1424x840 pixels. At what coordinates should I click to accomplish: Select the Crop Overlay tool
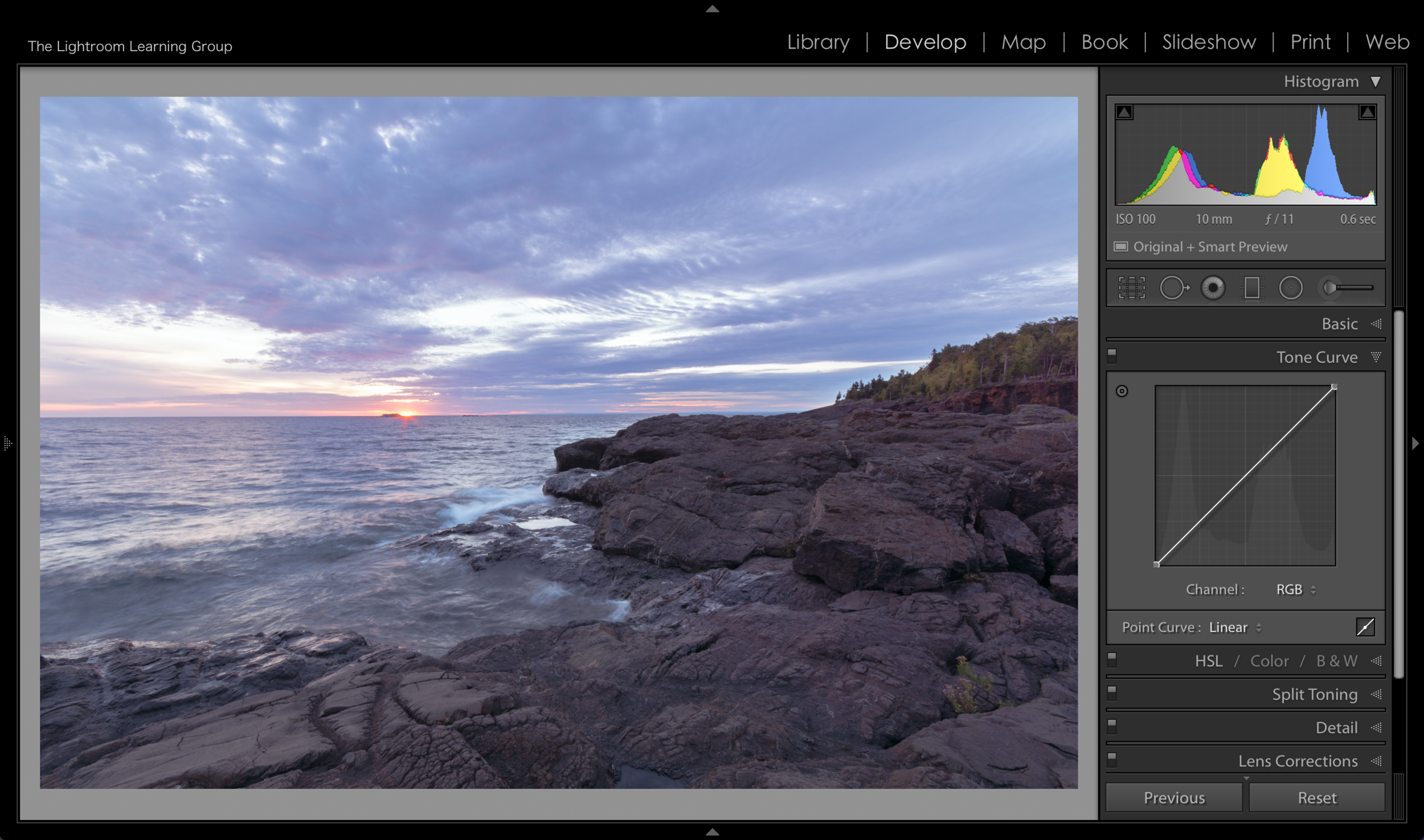coord(1132,287)
